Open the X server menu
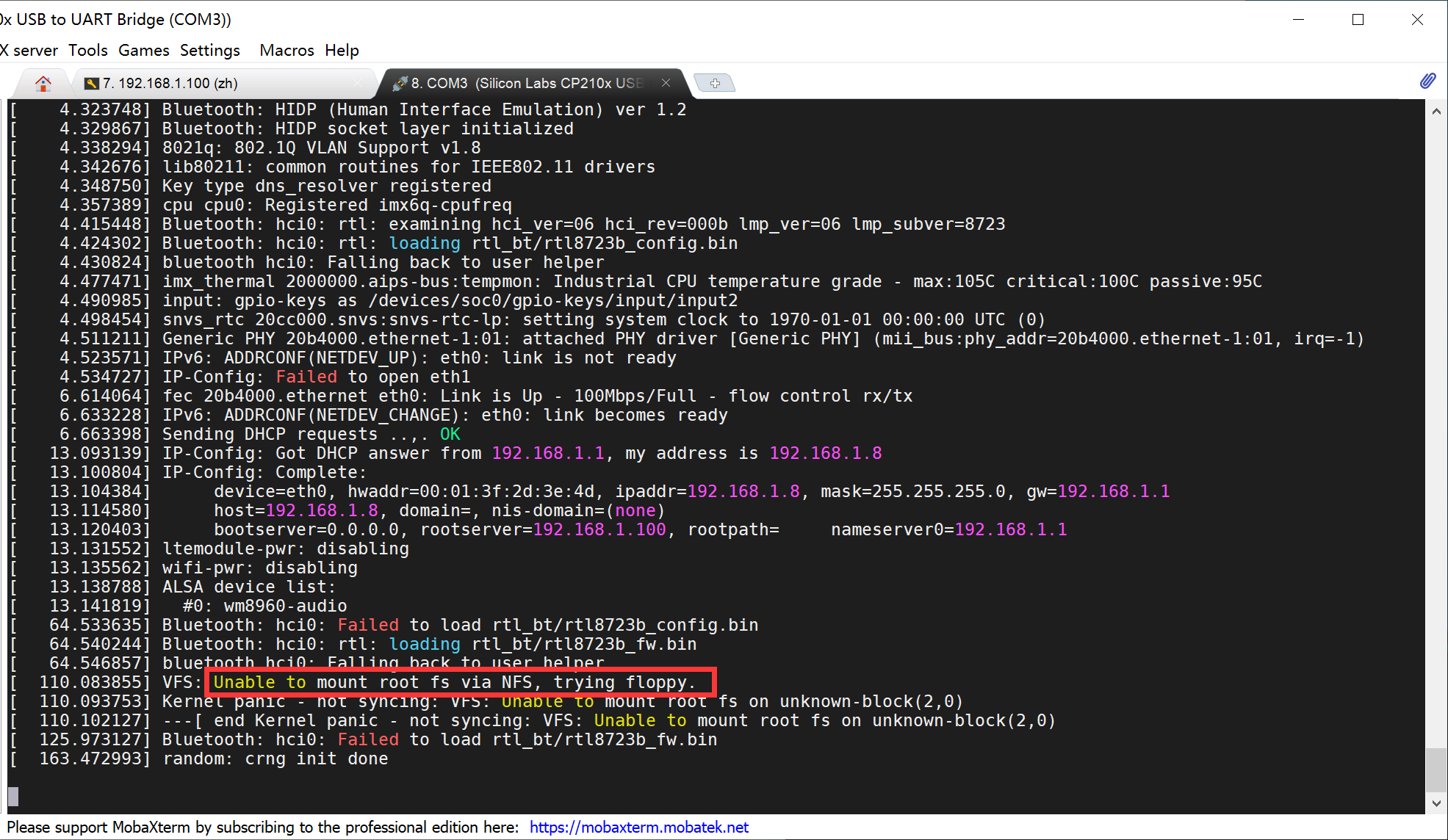 [29, 50]
